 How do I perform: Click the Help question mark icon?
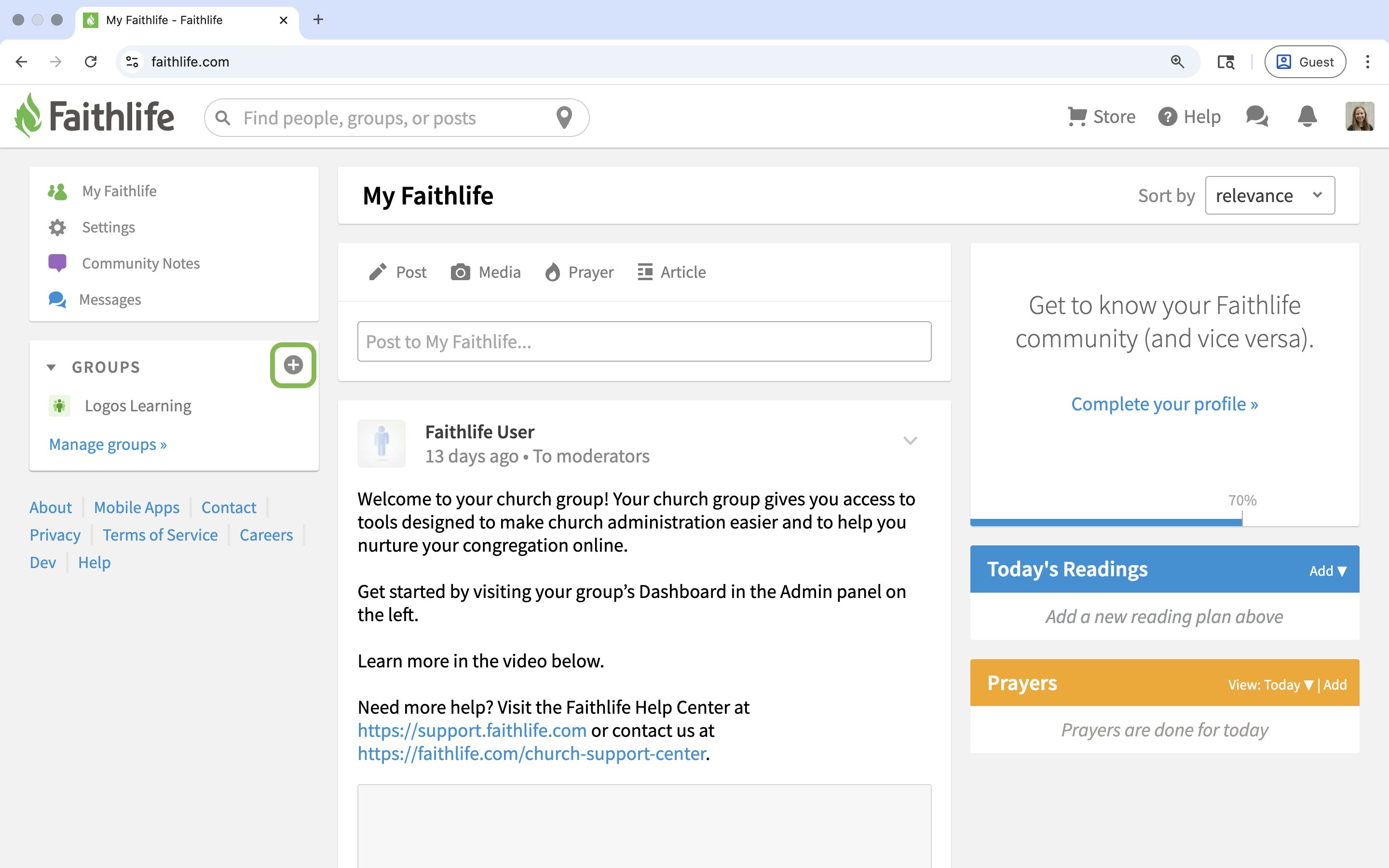[1168, 117]
